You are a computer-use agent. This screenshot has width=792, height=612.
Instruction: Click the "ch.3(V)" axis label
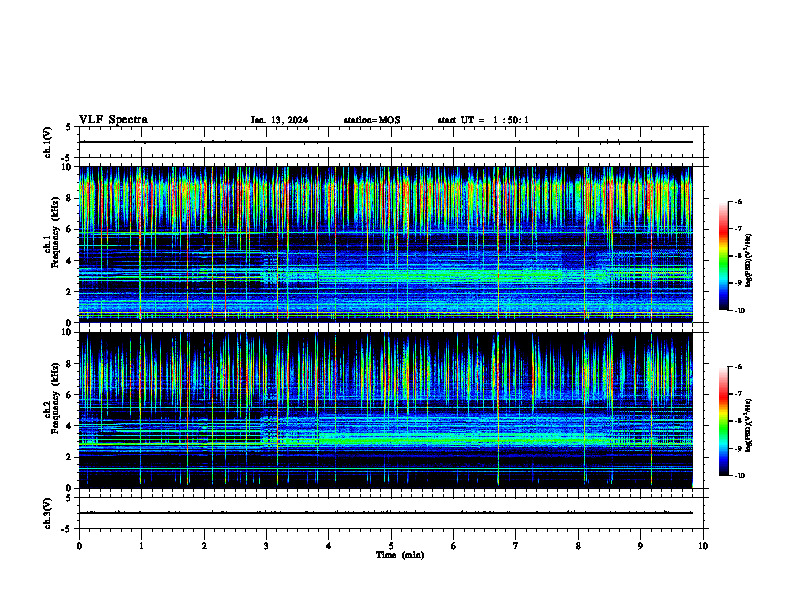47,513
